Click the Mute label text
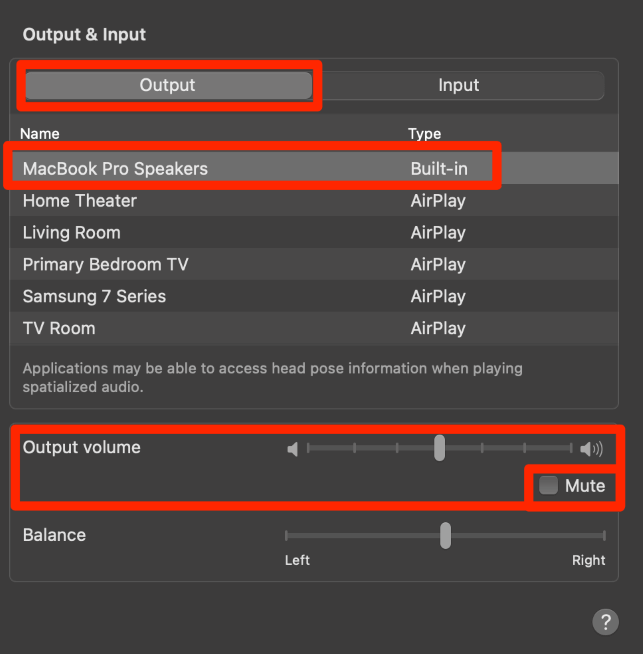This screenshot has width=643, height=654. coord(585,486)
